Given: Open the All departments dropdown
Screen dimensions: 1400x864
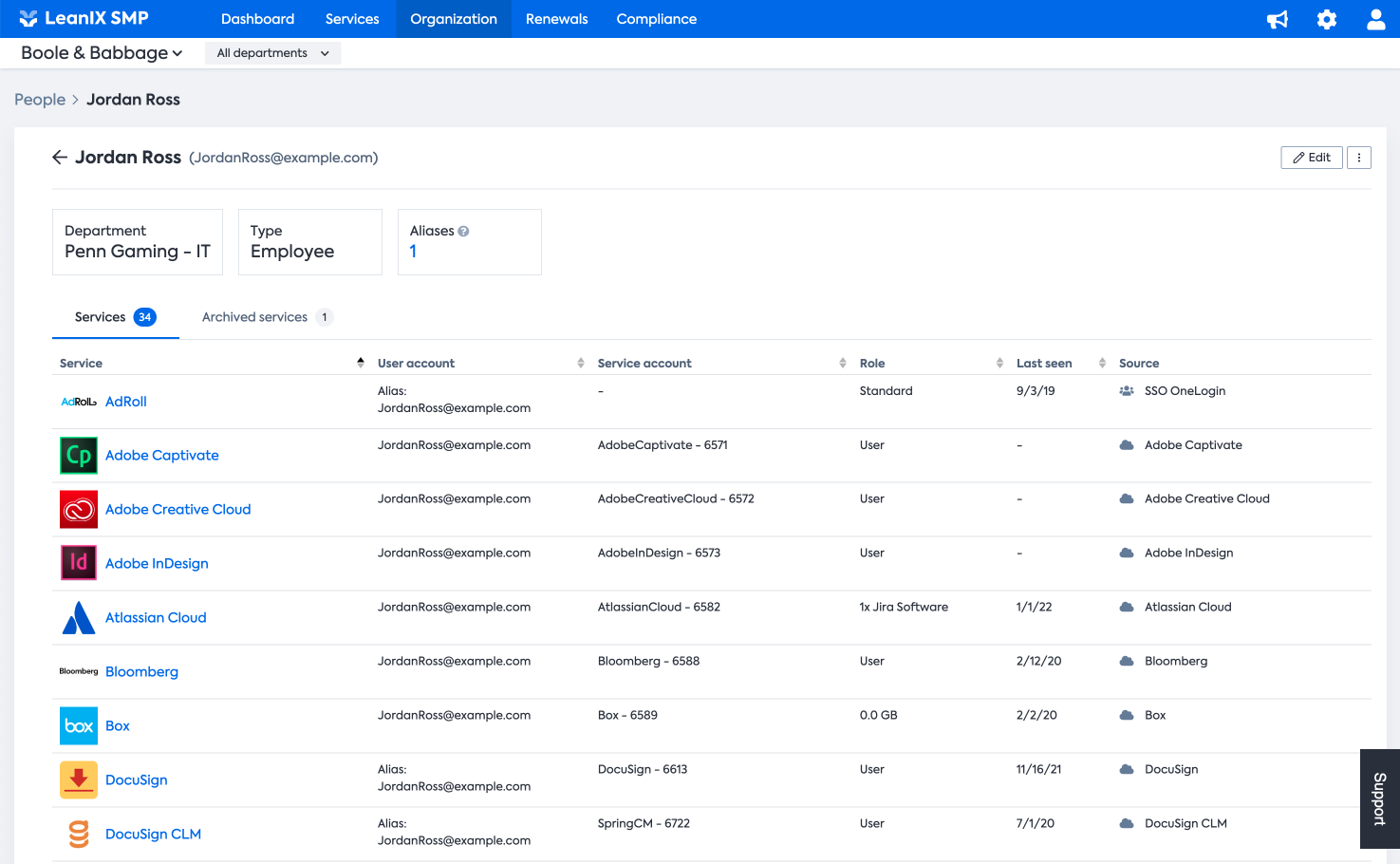Looking at the screenshot, I should point(272,53).
